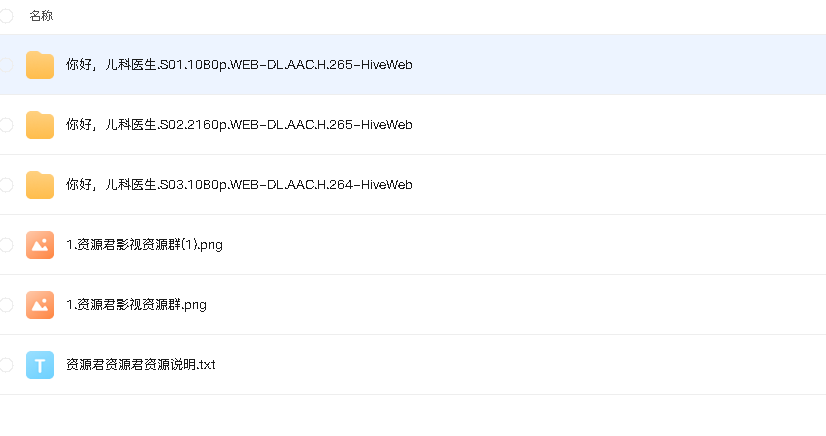The width and height of the screenshot is (826, 436).
Task: Open file name 1.资源君影视资源群(1).png
Action: (x=144, y=245)
